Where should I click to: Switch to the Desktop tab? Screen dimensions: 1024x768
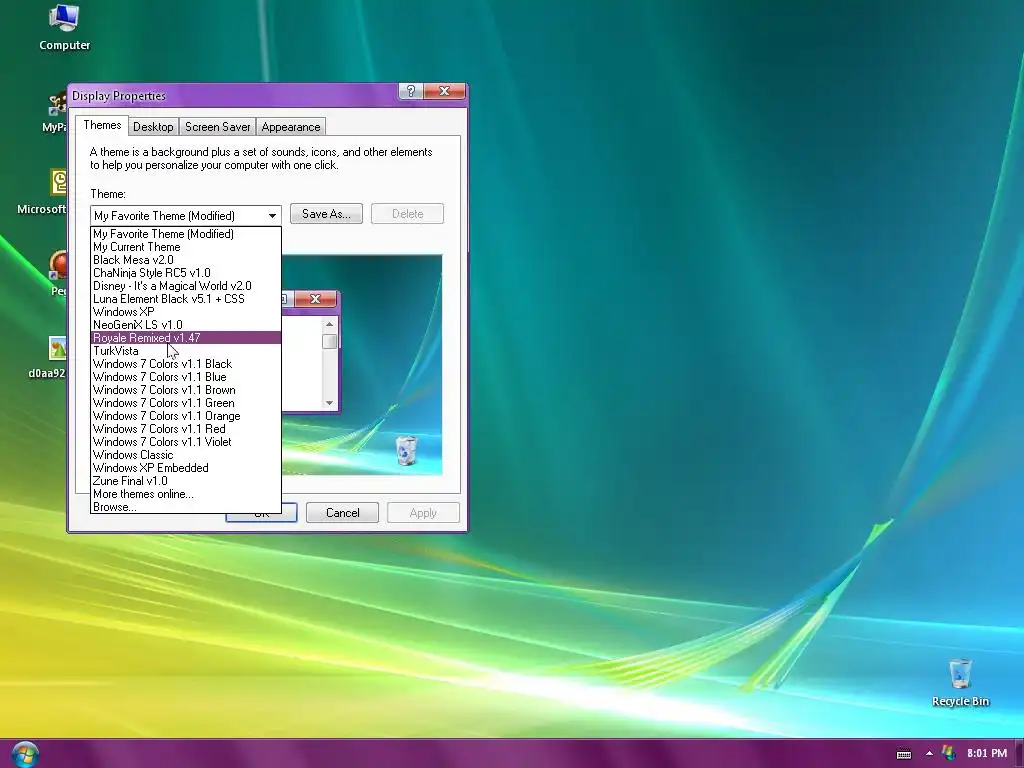(x=153, y=127)
